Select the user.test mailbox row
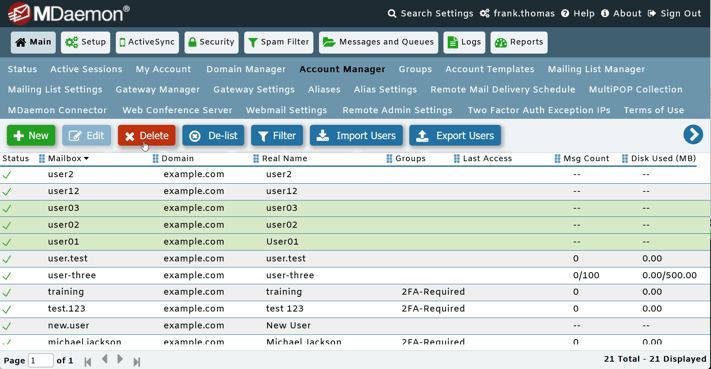Viewport: 711px width, 369px height. point(355,259)
